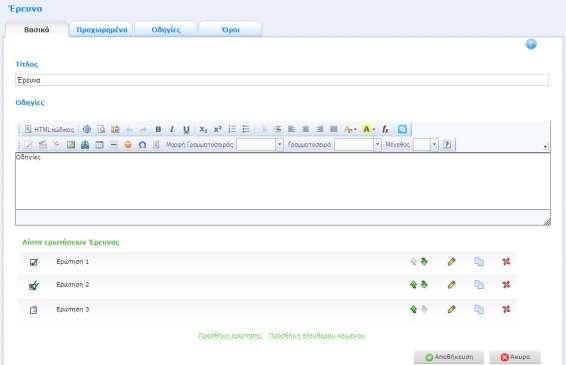Click the Άκυρο cancel button
The width and height of the screenshot is (566, 365).
click(515, 357)
